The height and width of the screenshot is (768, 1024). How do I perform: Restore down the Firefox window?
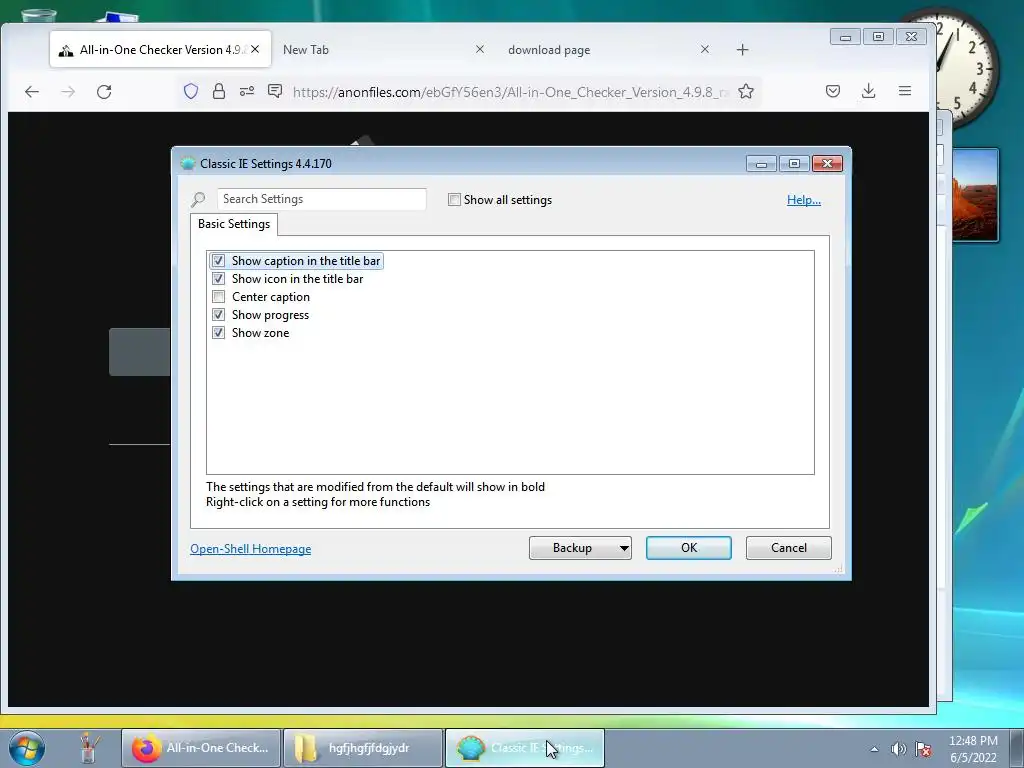878,37
